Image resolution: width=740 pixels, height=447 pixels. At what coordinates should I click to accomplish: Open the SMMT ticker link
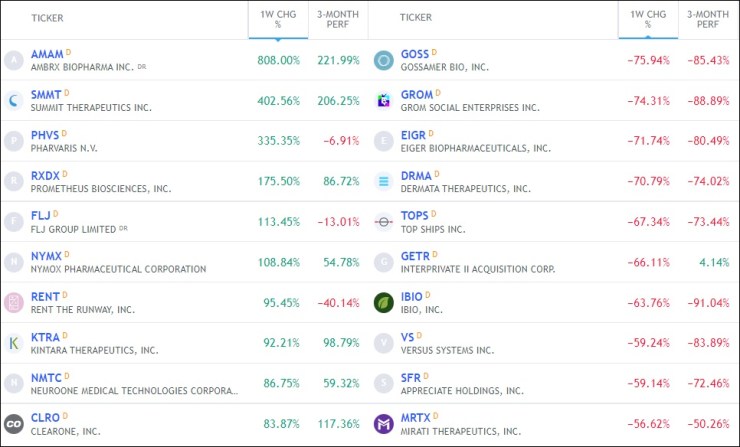[46, 94]
